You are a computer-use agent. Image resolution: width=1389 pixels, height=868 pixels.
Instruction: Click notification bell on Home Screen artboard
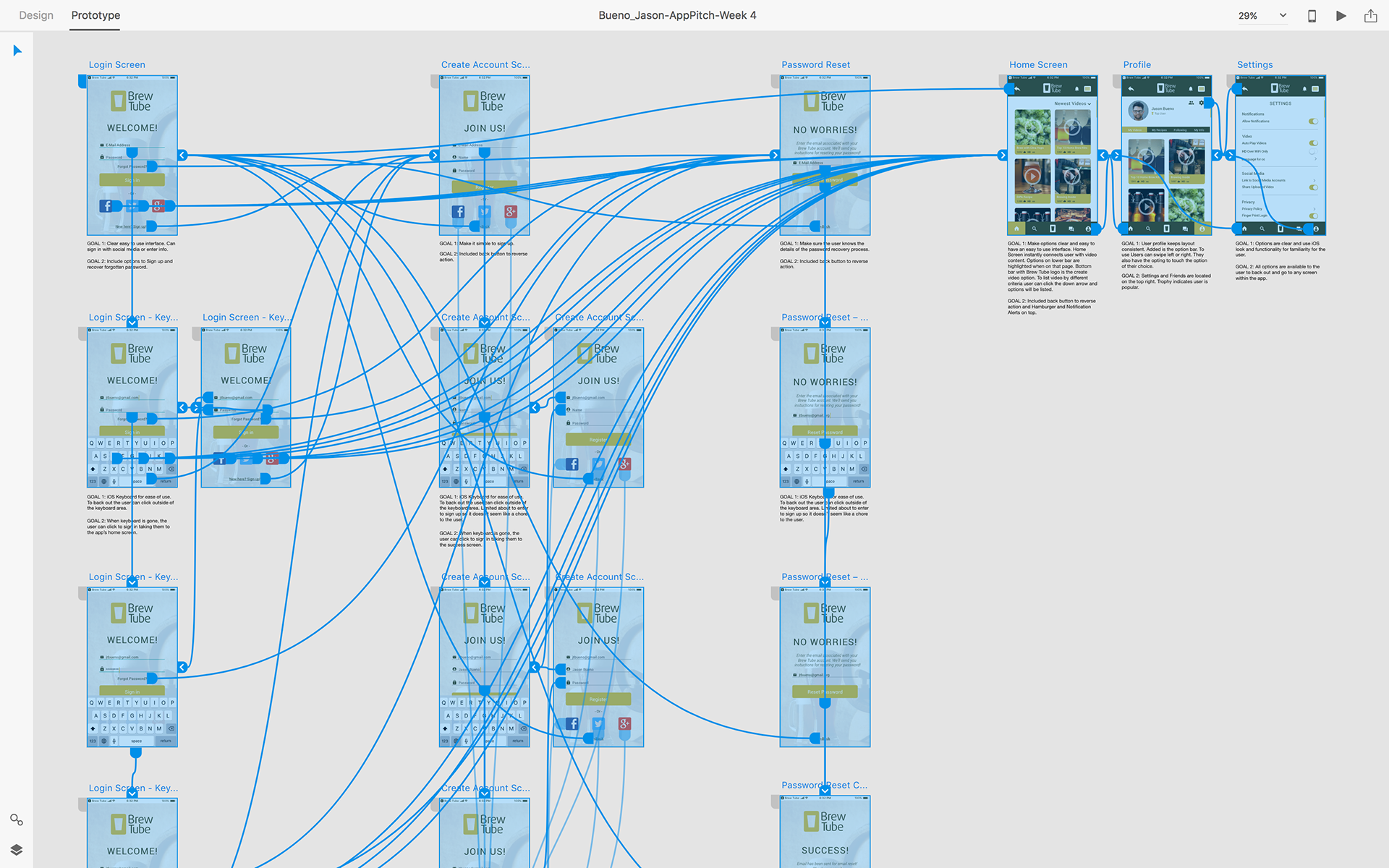pos(1076,89)
